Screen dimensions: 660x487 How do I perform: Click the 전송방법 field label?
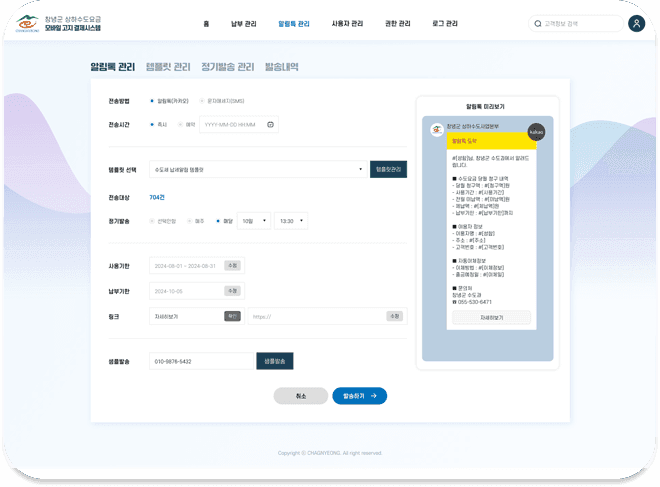119,101
